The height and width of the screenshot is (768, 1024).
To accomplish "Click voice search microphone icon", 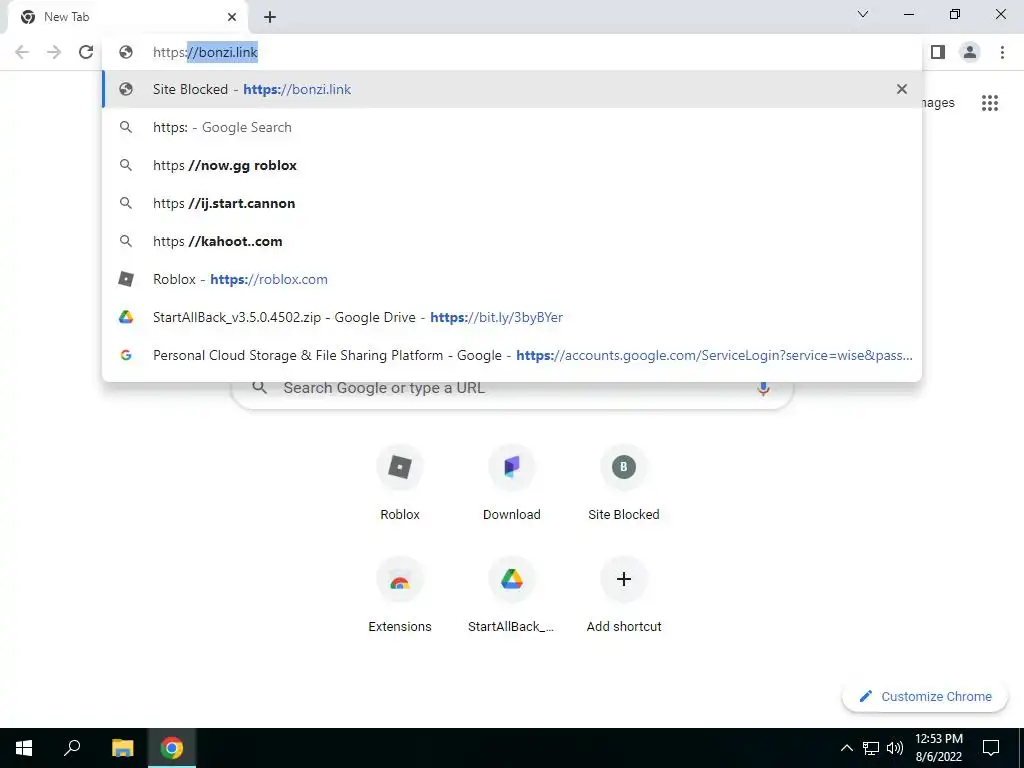I will [763, 388].
